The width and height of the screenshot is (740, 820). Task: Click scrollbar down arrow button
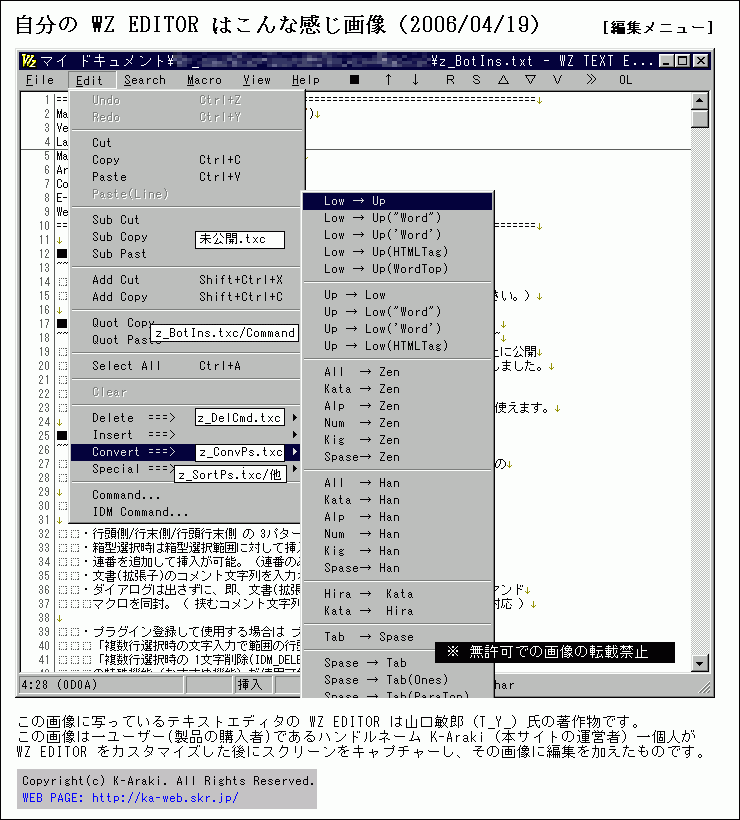(x=700, y=663)
